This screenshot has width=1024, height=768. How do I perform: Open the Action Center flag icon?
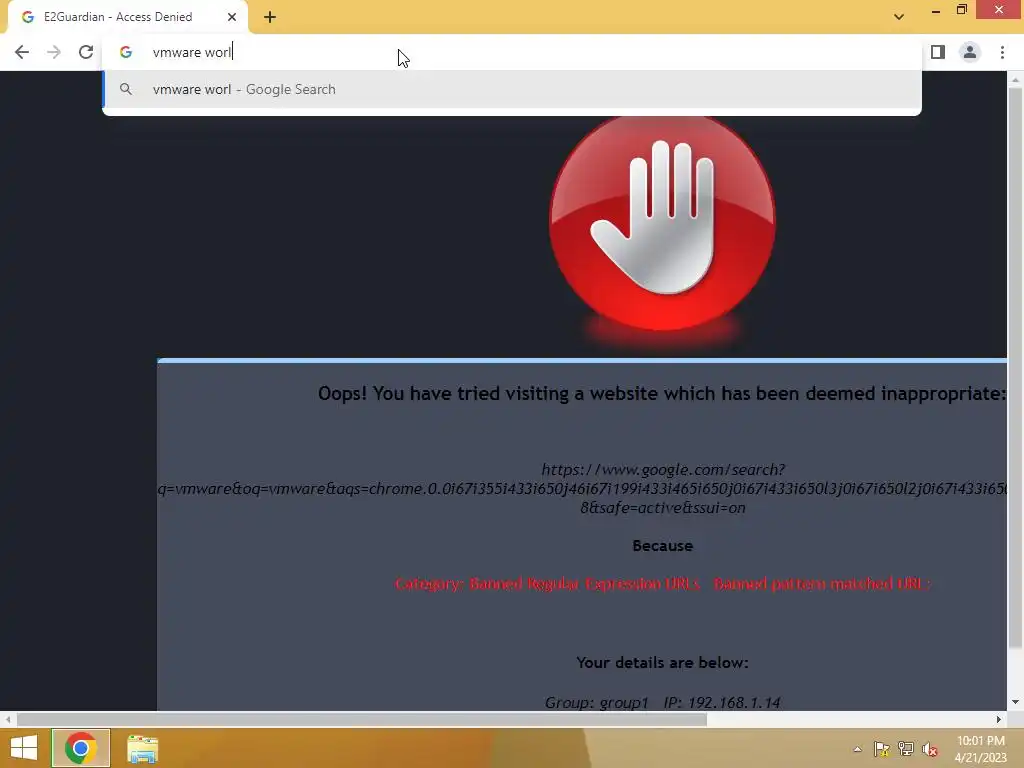click(882, 749)
